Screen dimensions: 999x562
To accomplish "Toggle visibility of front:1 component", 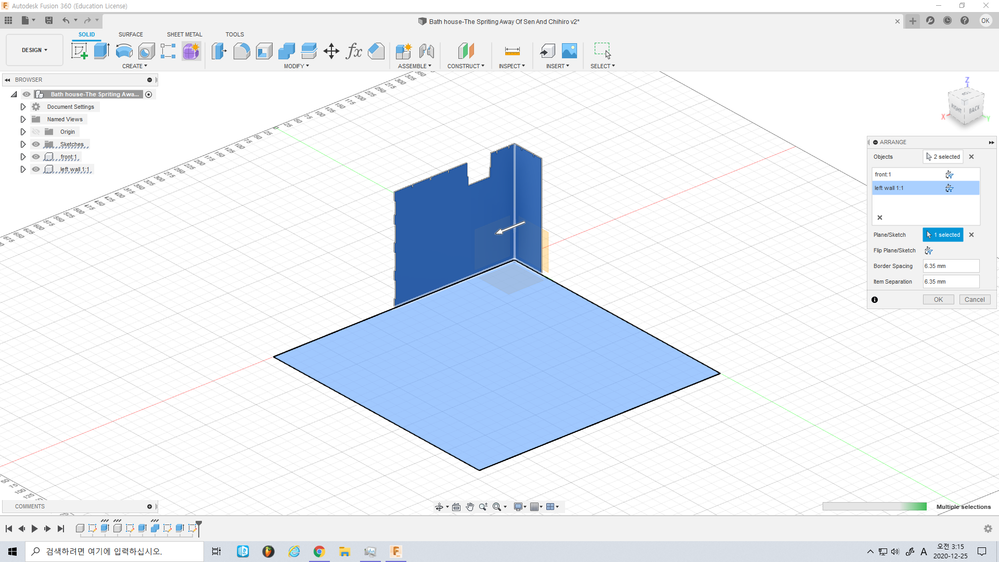I will point(36,157).
